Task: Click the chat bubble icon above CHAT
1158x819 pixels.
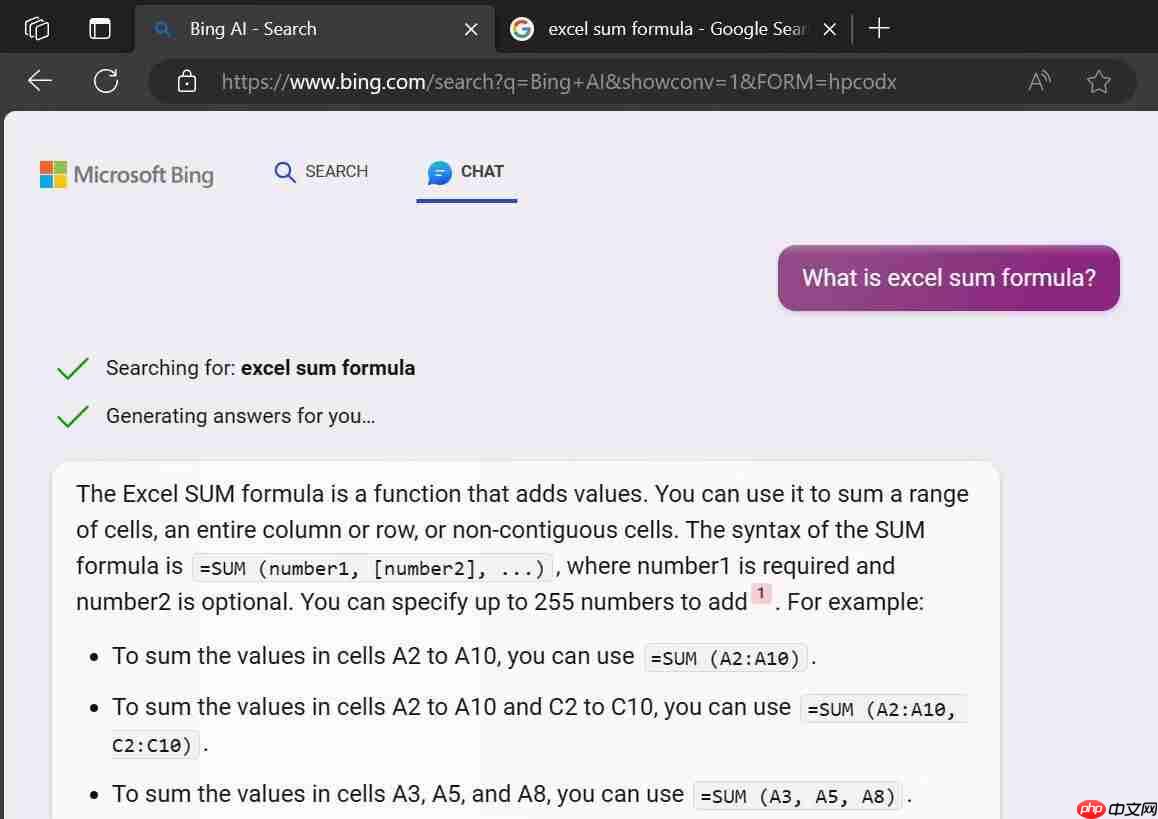Action: (440, 172)
